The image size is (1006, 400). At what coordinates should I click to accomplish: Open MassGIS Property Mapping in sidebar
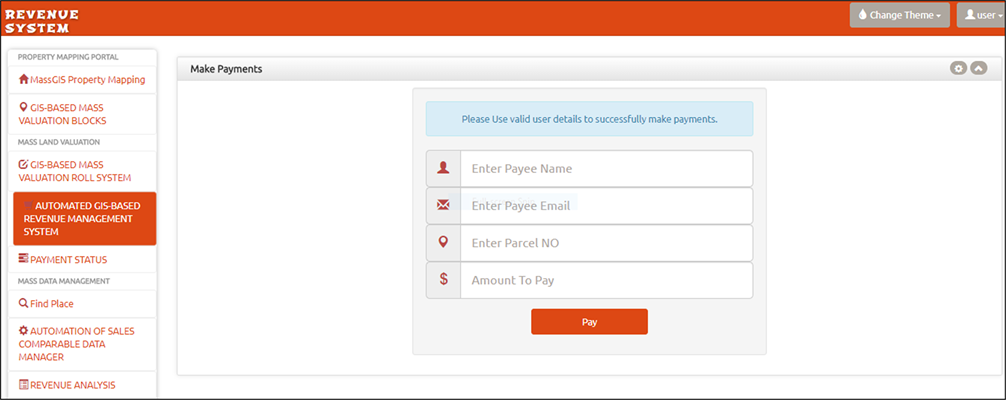pyautogui.click(x=83, y=79)
